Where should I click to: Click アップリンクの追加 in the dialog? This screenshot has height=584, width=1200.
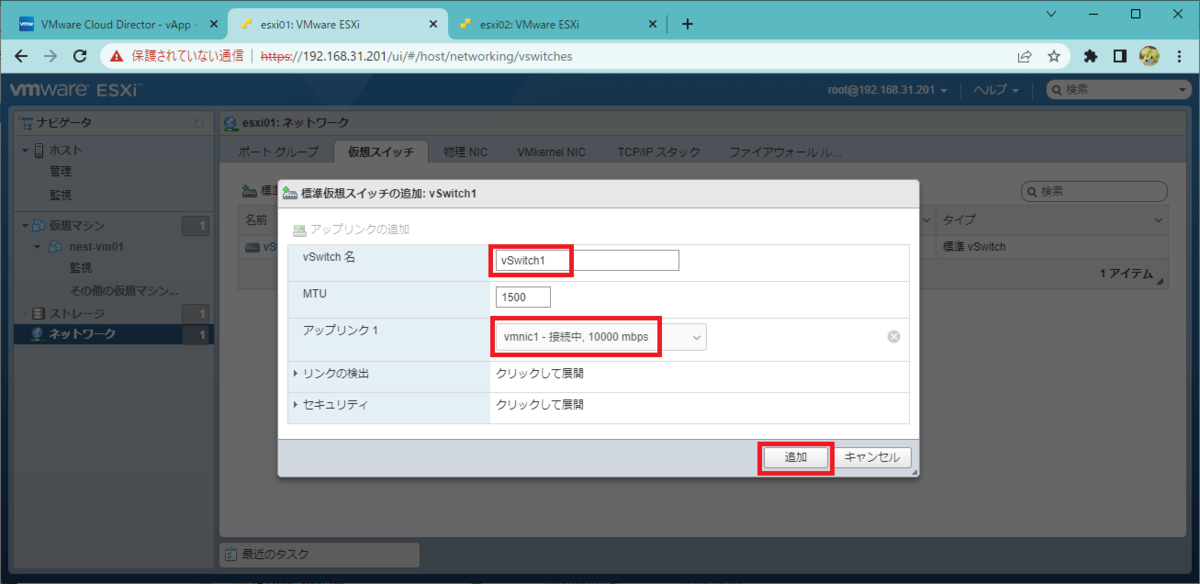tap(350, 230)
